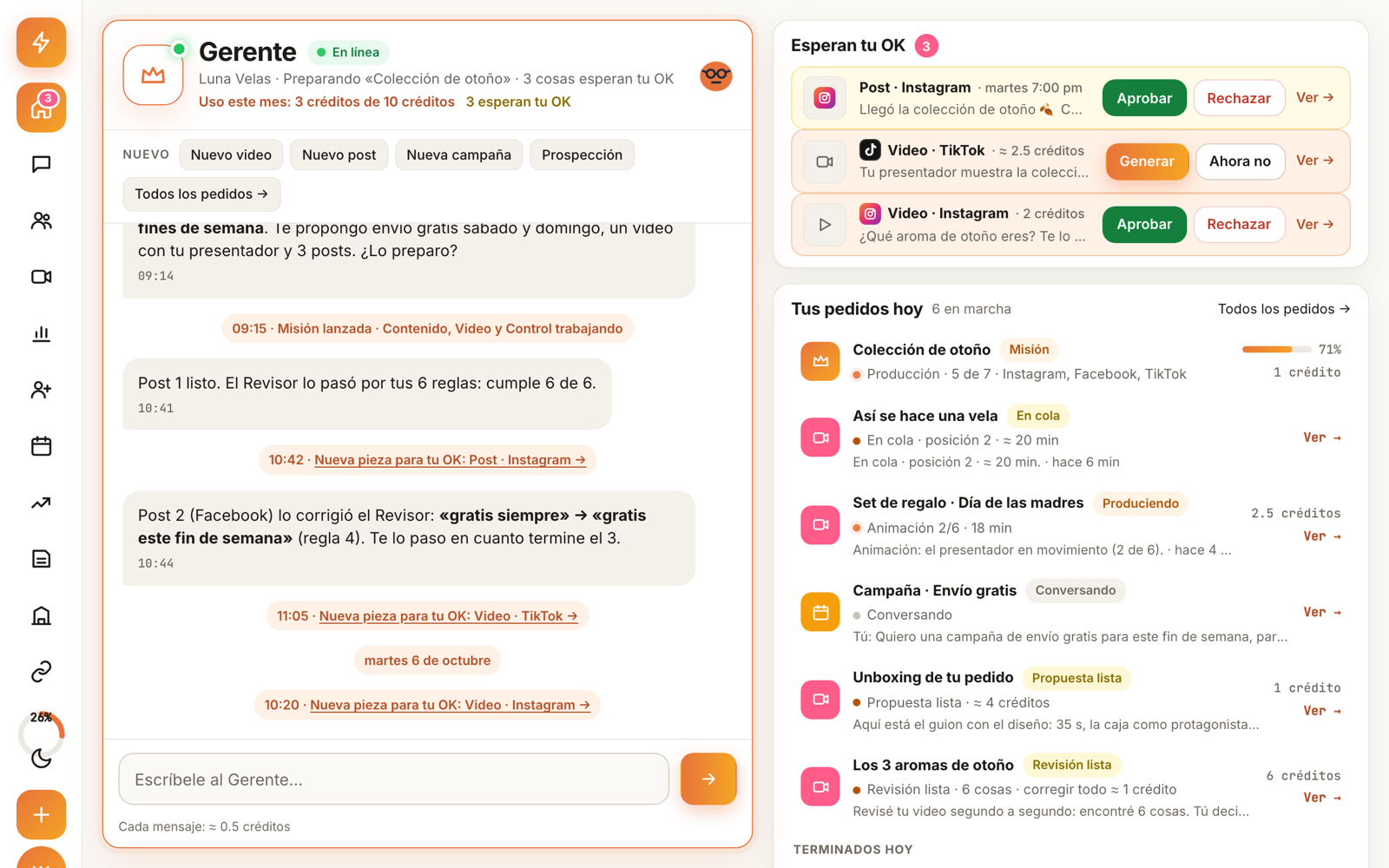Open the calendar sidebar icon

[x=41, y=446]
